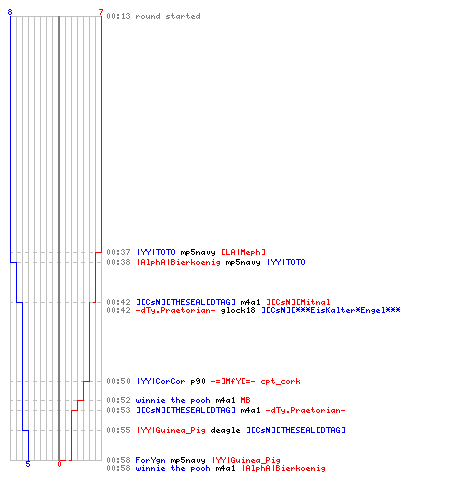
Task: Click the 00:13 round started entry
Action: (x=153, y=16)
